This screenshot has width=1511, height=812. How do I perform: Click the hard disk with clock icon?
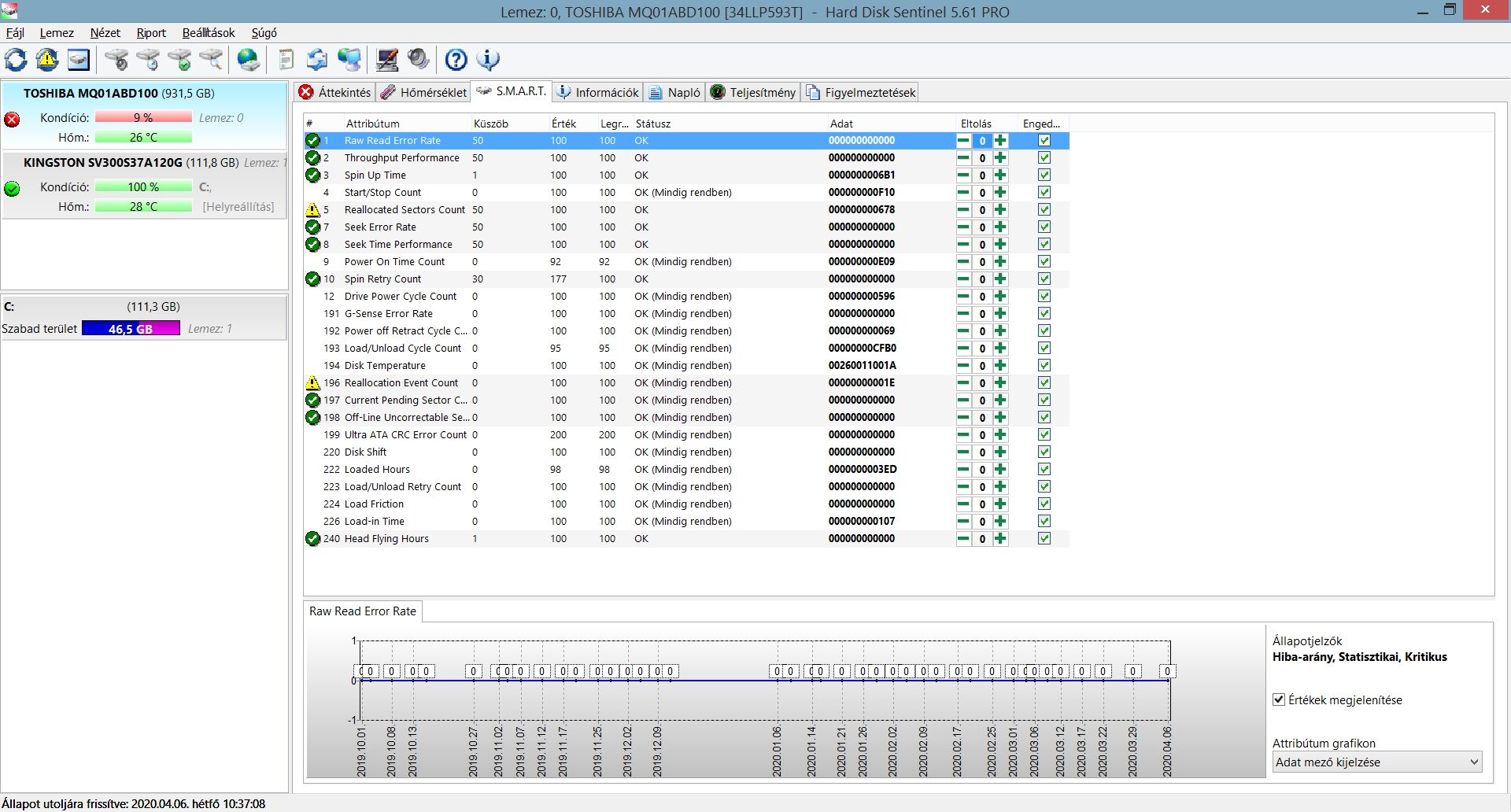click(x=148, y=60)
